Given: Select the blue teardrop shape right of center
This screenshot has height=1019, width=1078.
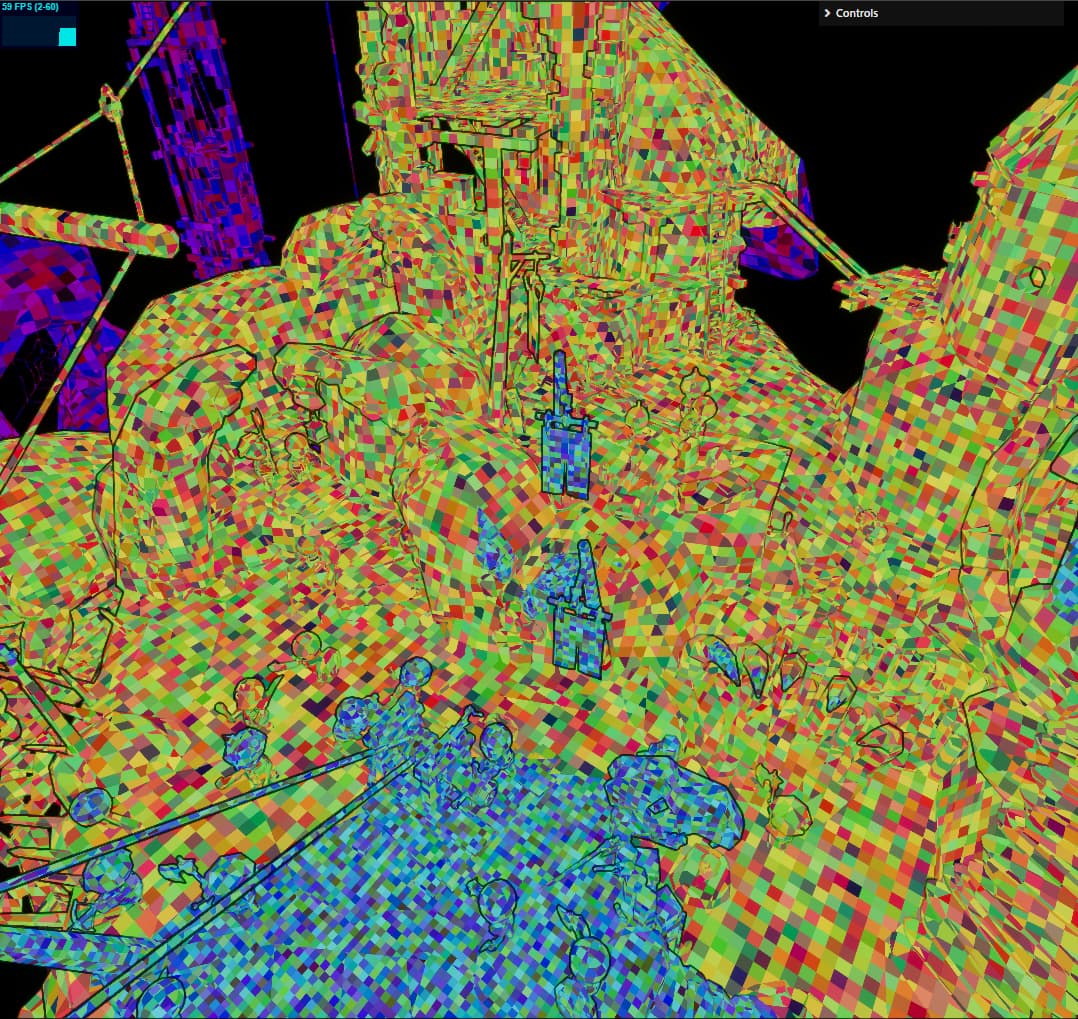Looking at the screenshot, I should [722, 661].
